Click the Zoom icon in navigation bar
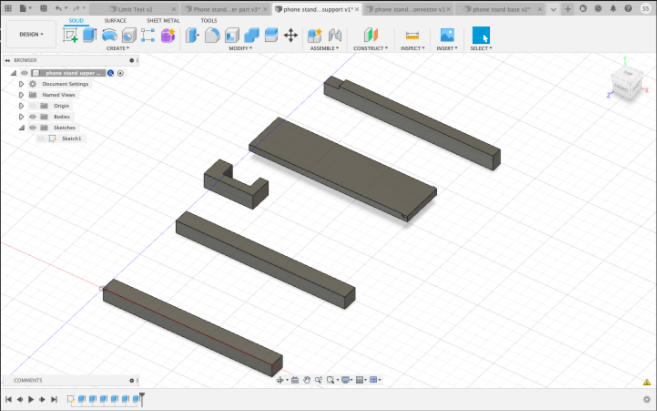Image resolution: width=657 pixels, height=411 pixels. pyautogui.click(x=318, y=380)
